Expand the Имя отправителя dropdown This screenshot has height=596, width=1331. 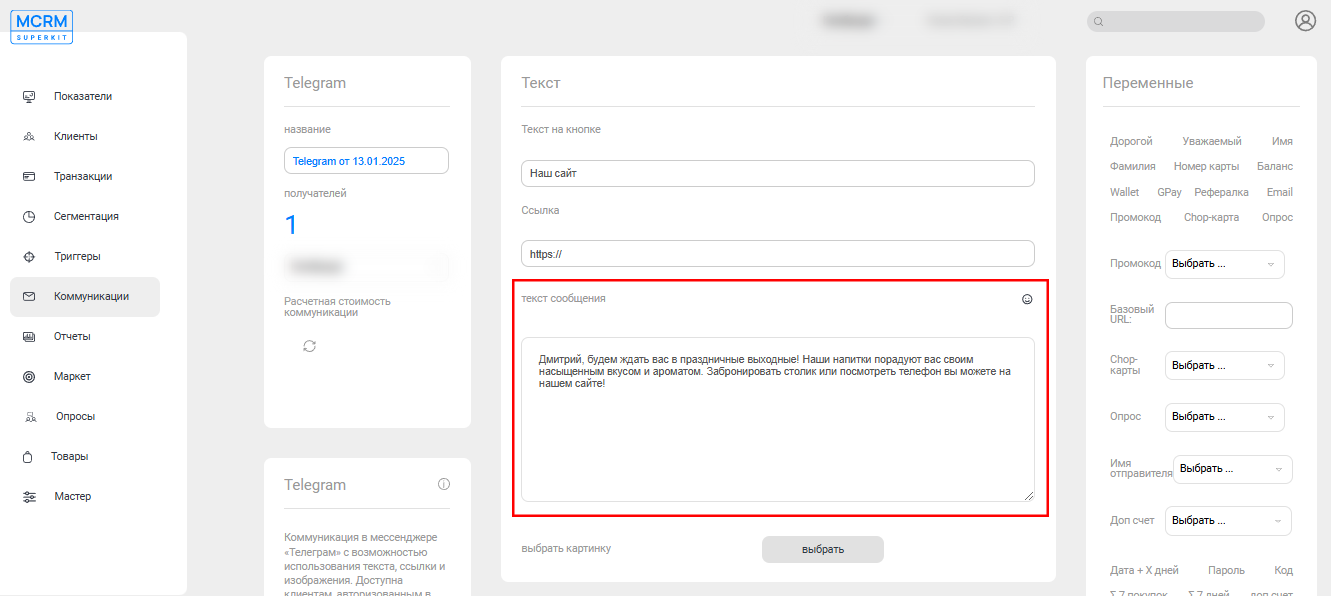(x=1233, y=469)
